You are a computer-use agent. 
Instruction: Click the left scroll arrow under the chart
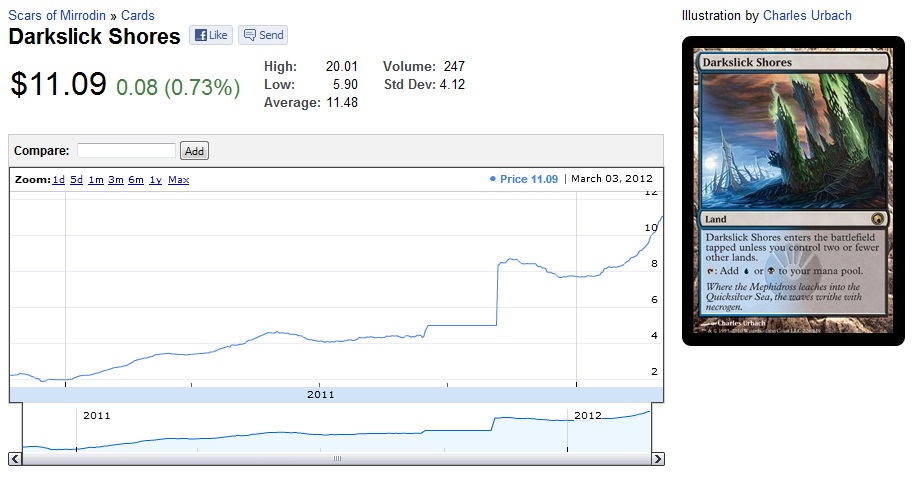tap(15, 458)
